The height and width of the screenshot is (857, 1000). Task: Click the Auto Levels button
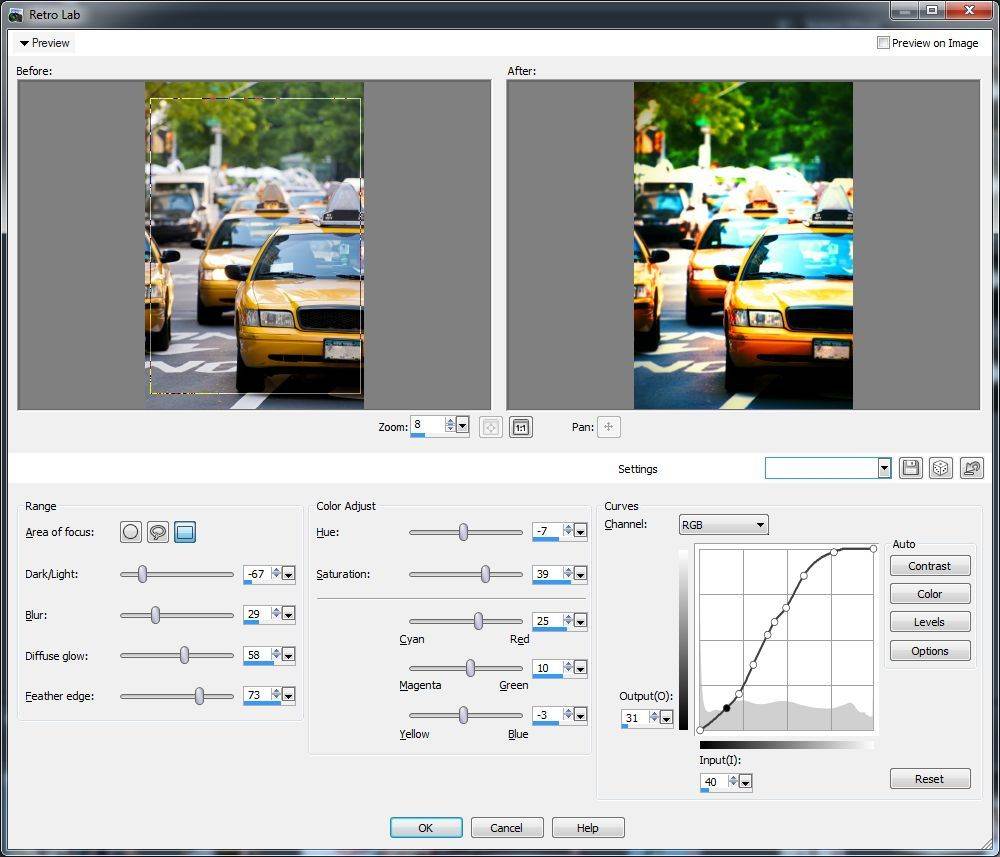pos(929,622)
